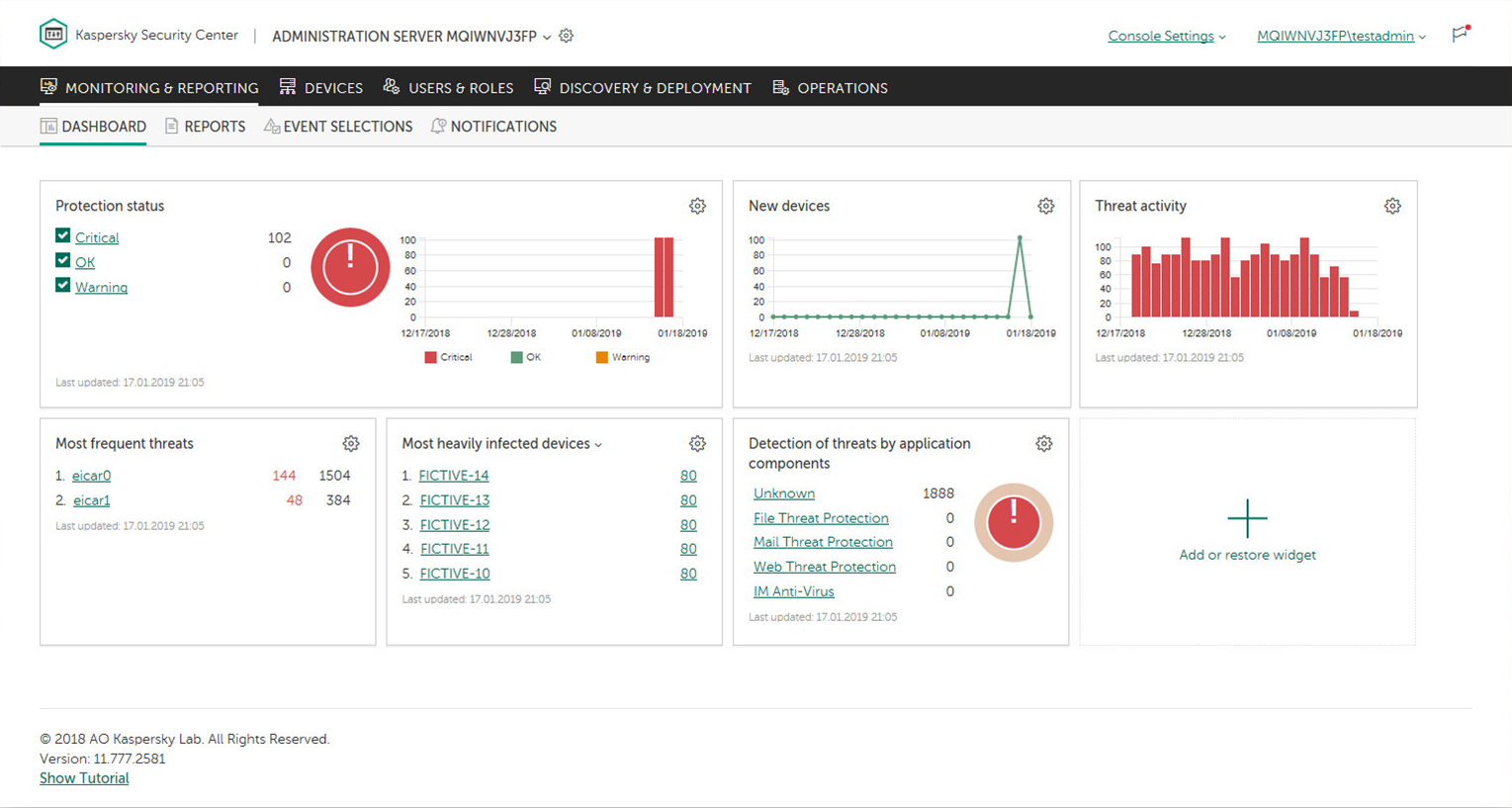
Task: Open the FICTIVE-14 device link
Action: click(454, 476)
